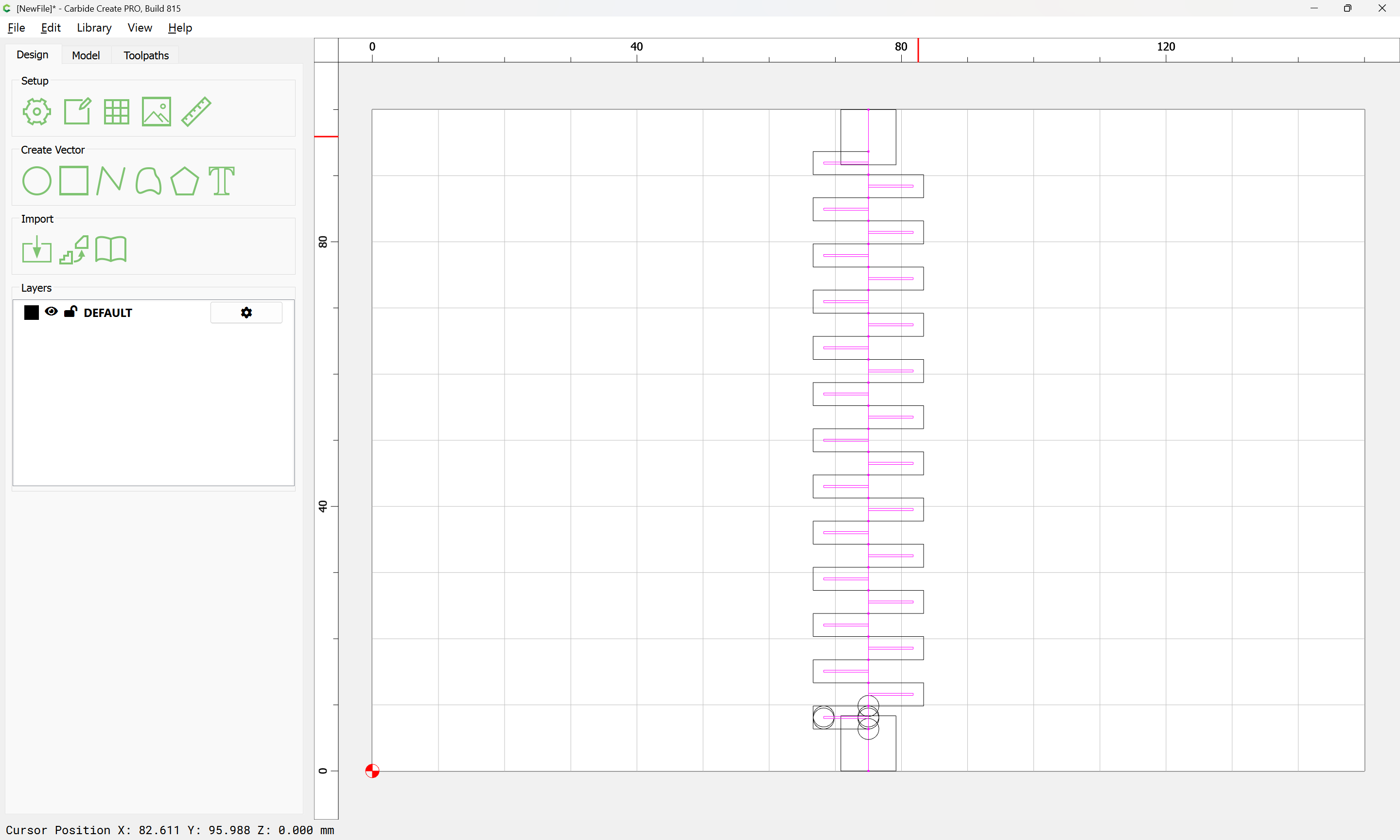Image resolution: width=1400 pixels, height=840 pixels.
Task: Select the Text vector tool
Action: coord(221,180)
